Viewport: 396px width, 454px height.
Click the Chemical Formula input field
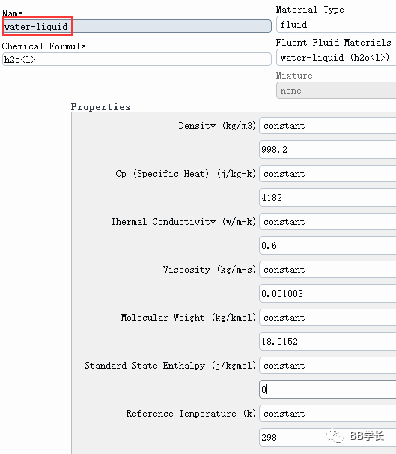pos(137,59)
